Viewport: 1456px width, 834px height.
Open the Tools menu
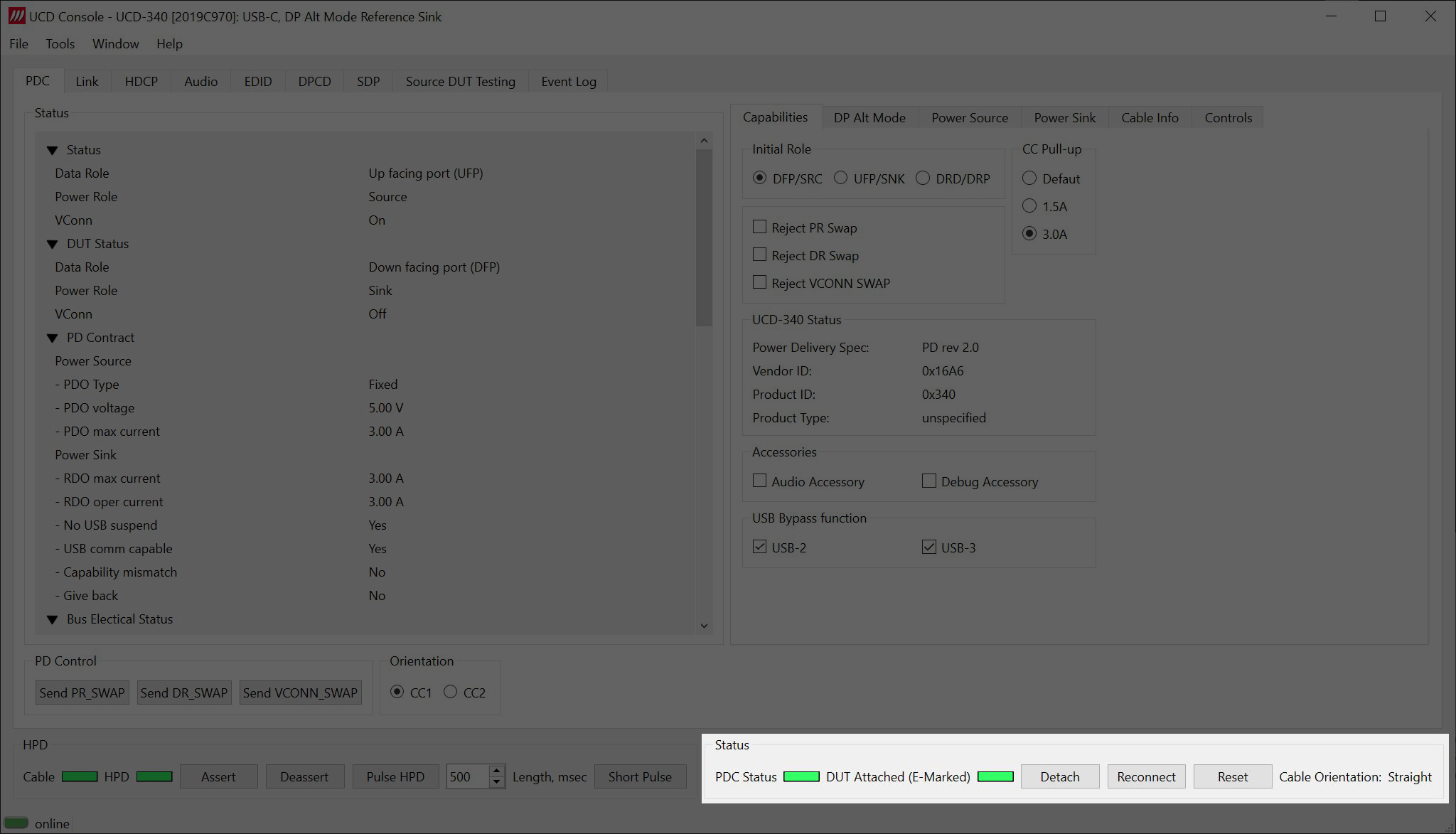point(60,44)
